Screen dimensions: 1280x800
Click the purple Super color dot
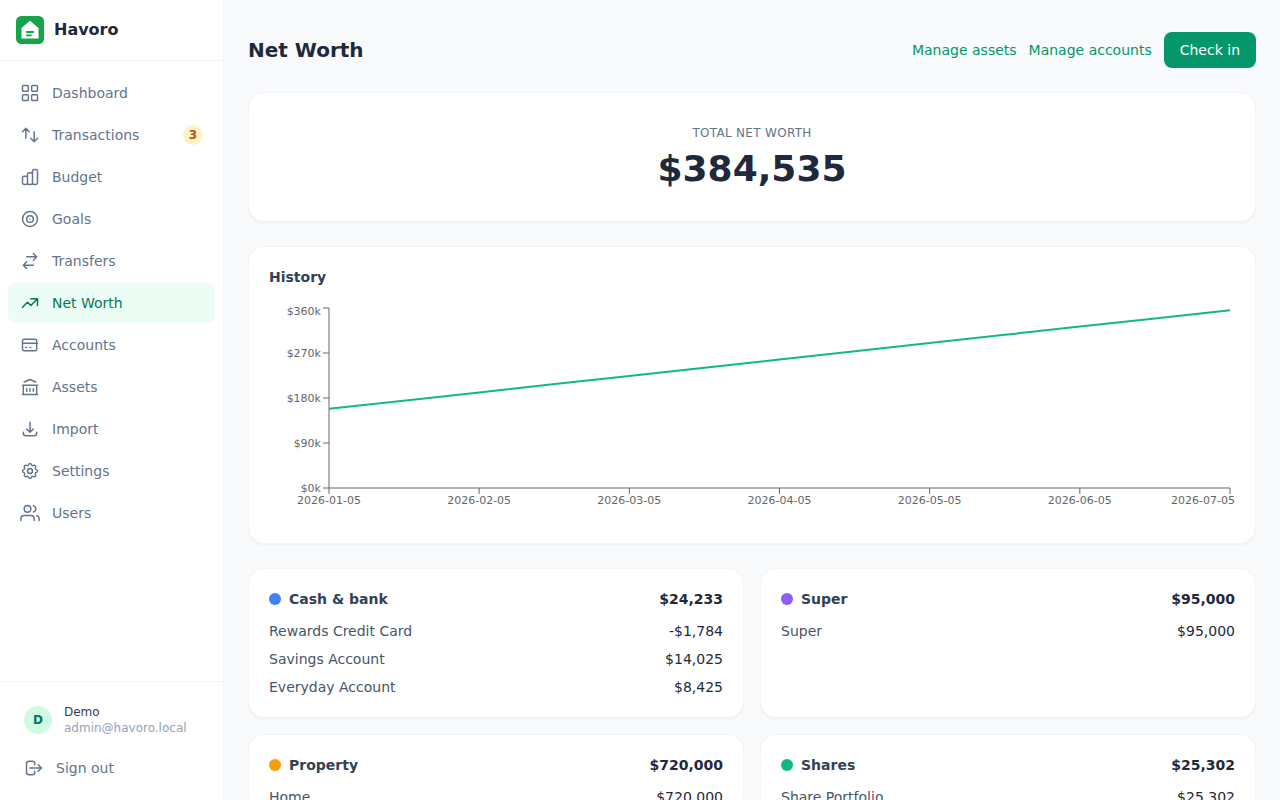pyautogui.click(x=787, y=599)
